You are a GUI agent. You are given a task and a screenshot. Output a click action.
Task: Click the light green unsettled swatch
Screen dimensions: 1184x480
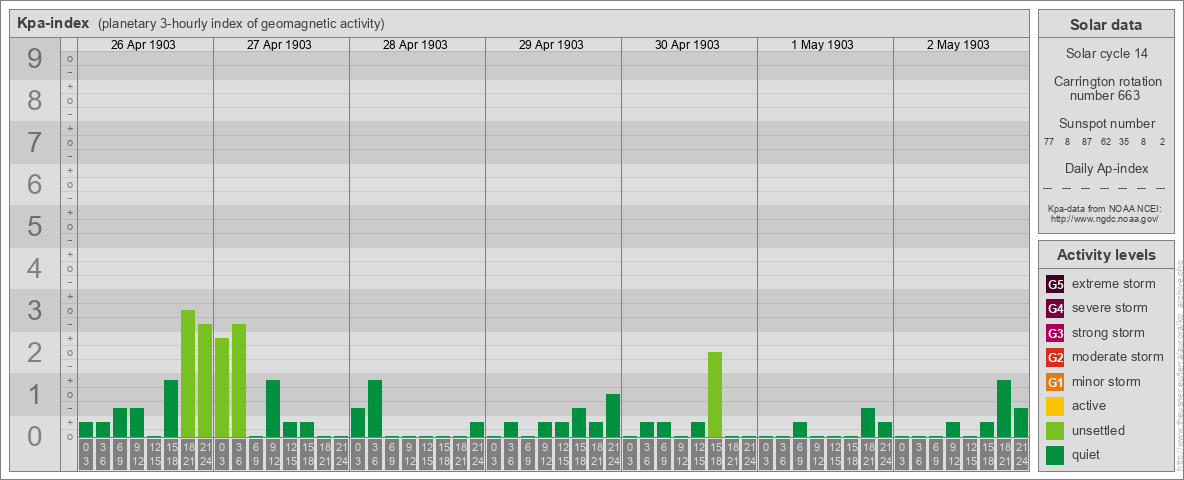tap(1055, 431)
